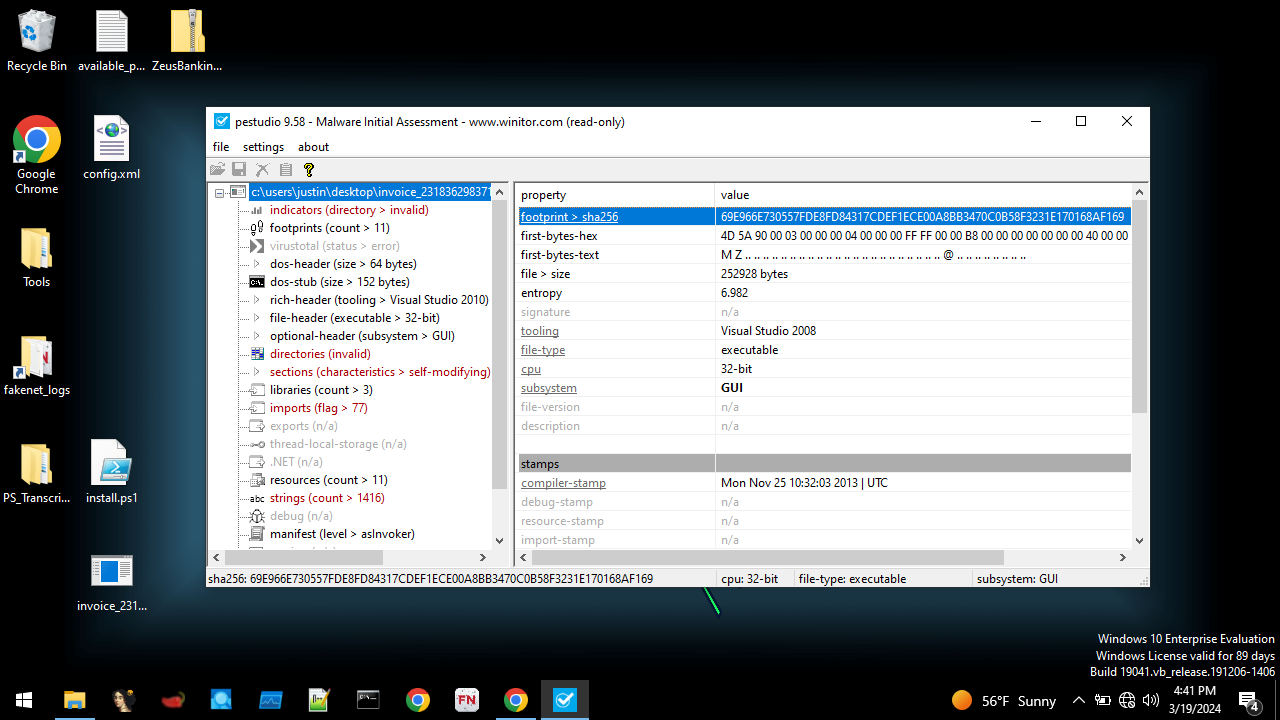Click the save toolbar icon
Image resolution: width=1280 pixels, height=720 pixels.
(x=238, y=169)
